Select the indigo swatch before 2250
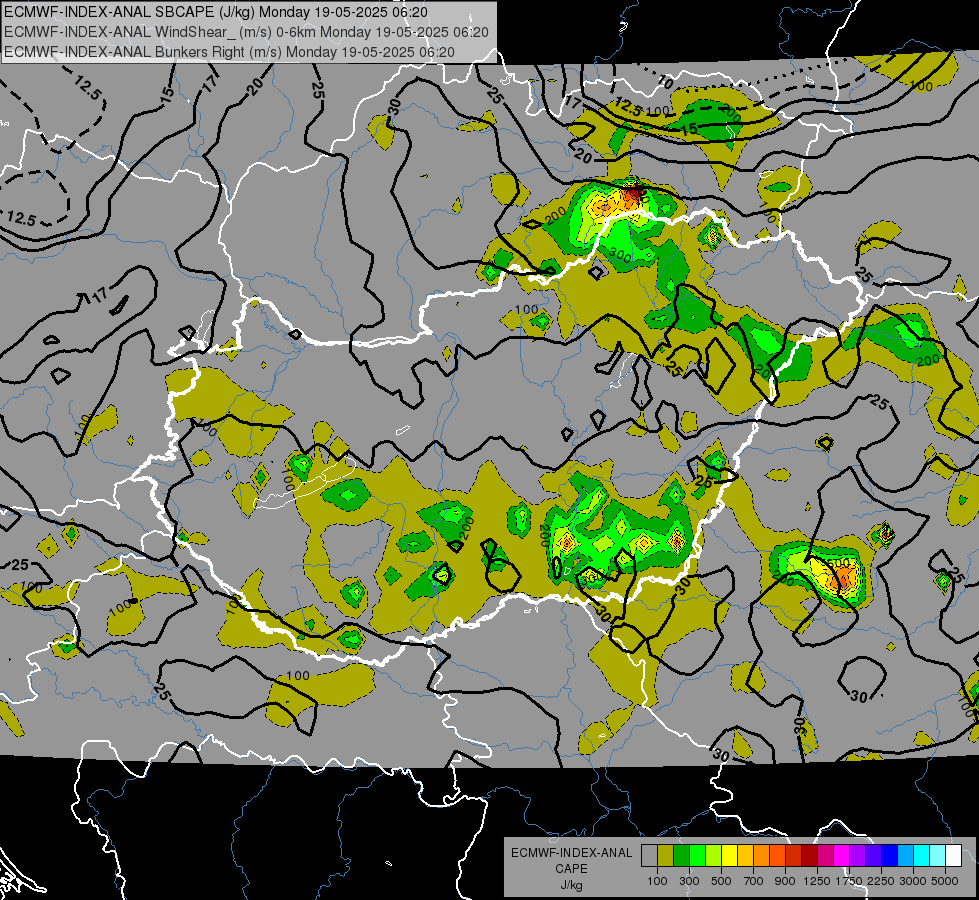This screenshot has width=979, height=900. 873,856
